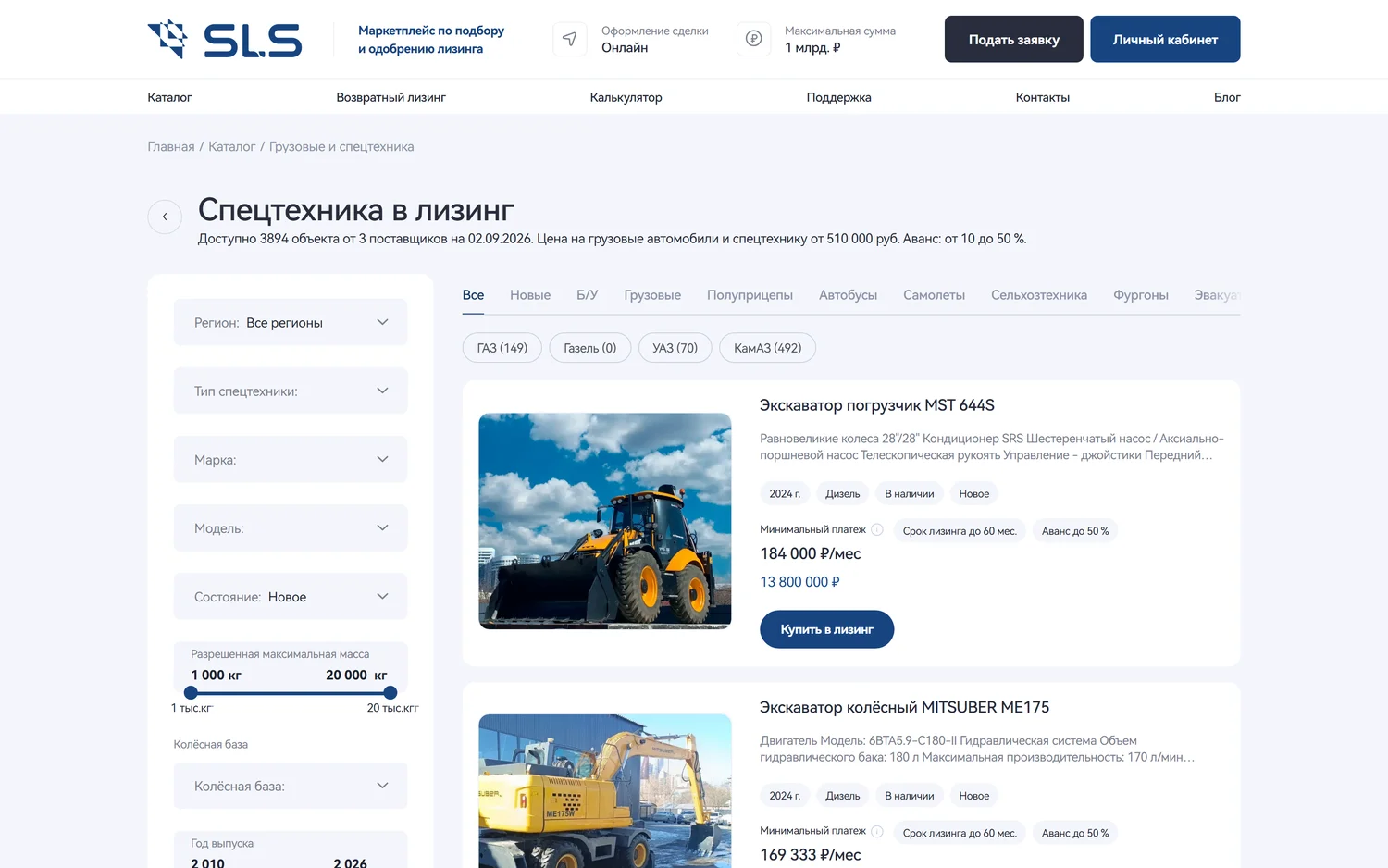
Task: Expand the Состояние: Новое dropdown
Action: [x=291, y=597]
